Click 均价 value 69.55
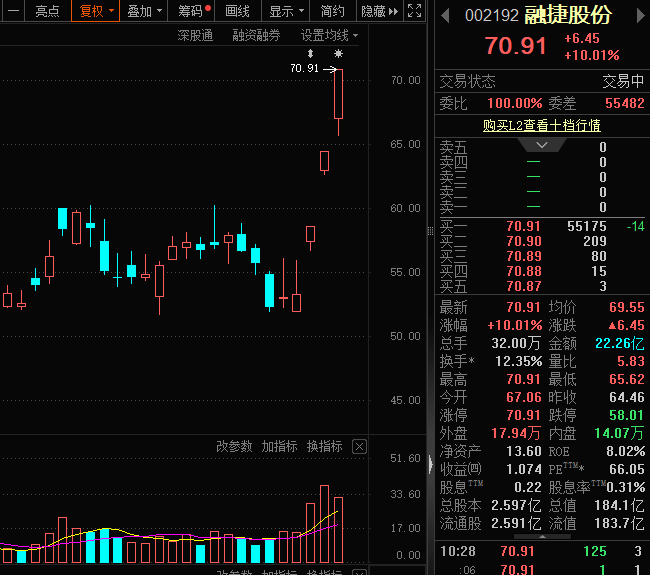 pyautogui.click(x=627, y=307)
